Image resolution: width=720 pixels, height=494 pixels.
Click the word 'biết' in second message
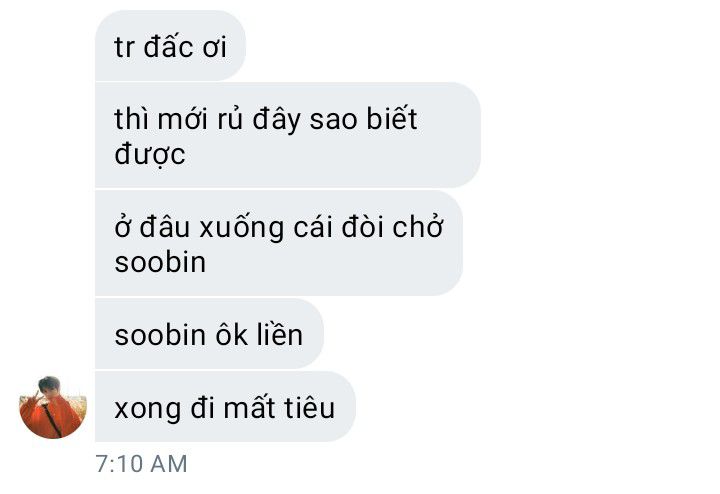pyautogui.click(x=391, y=118)
